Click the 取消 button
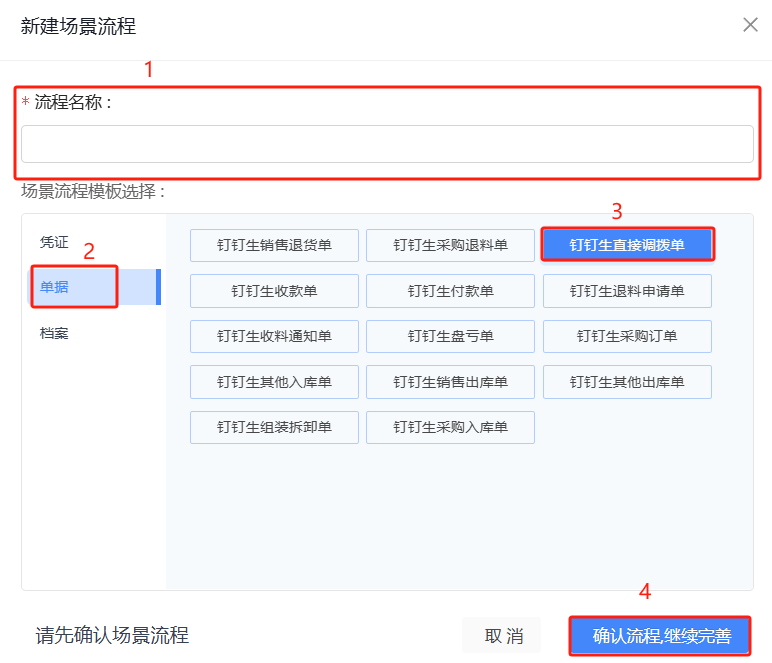 tap(502, 635)
